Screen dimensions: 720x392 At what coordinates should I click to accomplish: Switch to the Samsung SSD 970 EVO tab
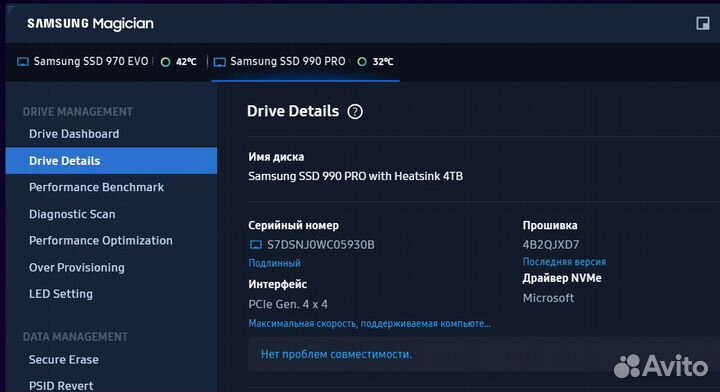[x=107, y=62]
